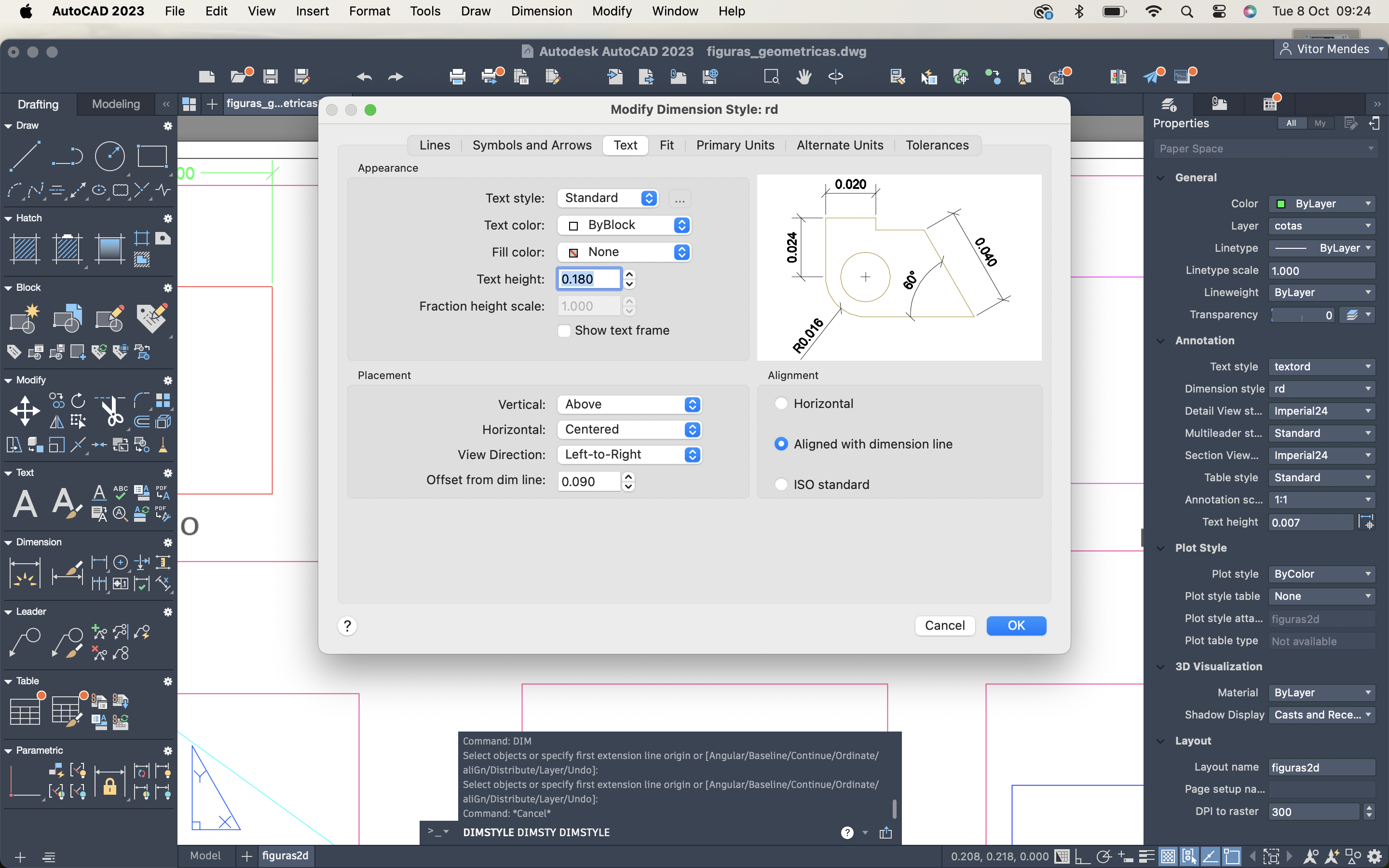Viewport: 1389px width, 868px height.
Task: Click the Open folder icon in toolbar
Action: point(240,76)
